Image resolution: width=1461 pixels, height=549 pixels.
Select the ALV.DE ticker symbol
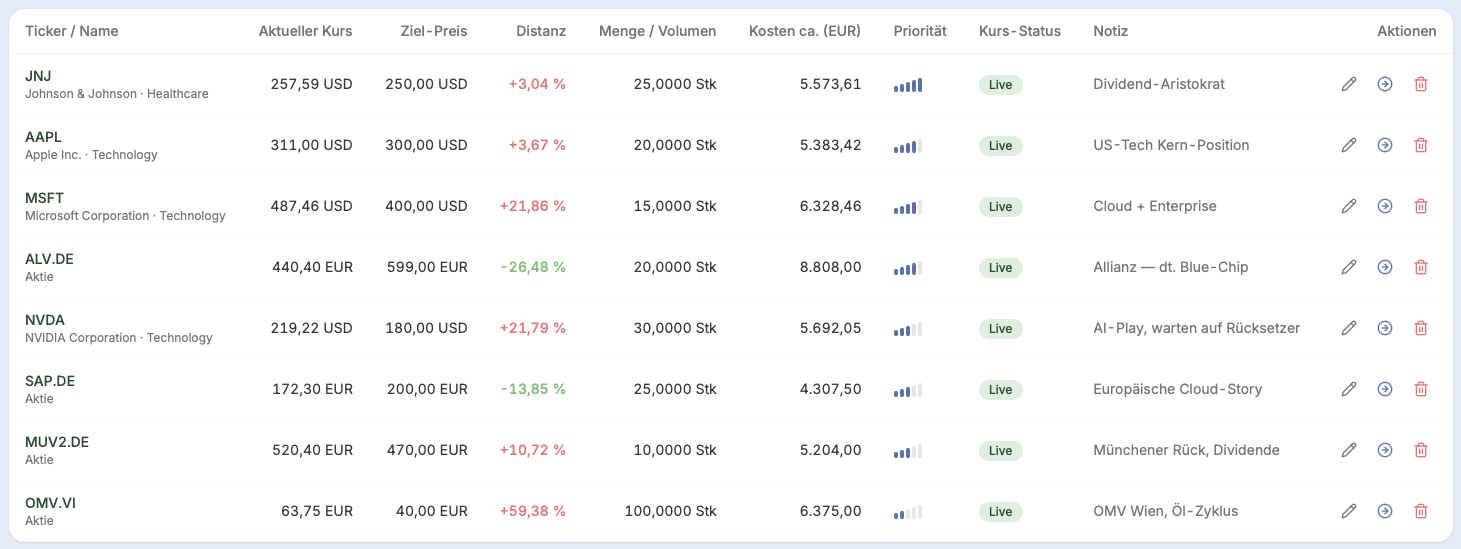click(49, 259)
